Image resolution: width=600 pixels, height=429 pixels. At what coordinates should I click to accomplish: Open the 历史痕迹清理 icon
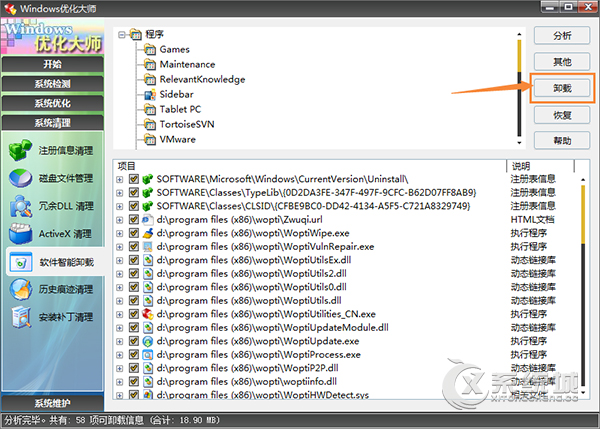coord(21,289)
